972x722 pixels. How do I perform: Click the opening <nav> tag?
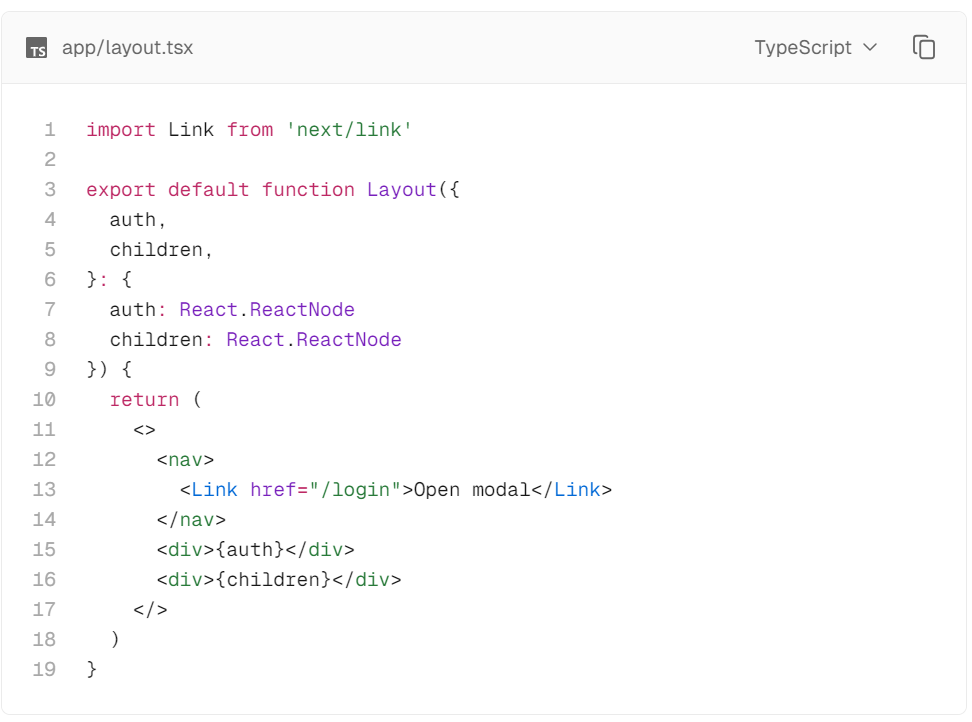(x=185, y=460)
